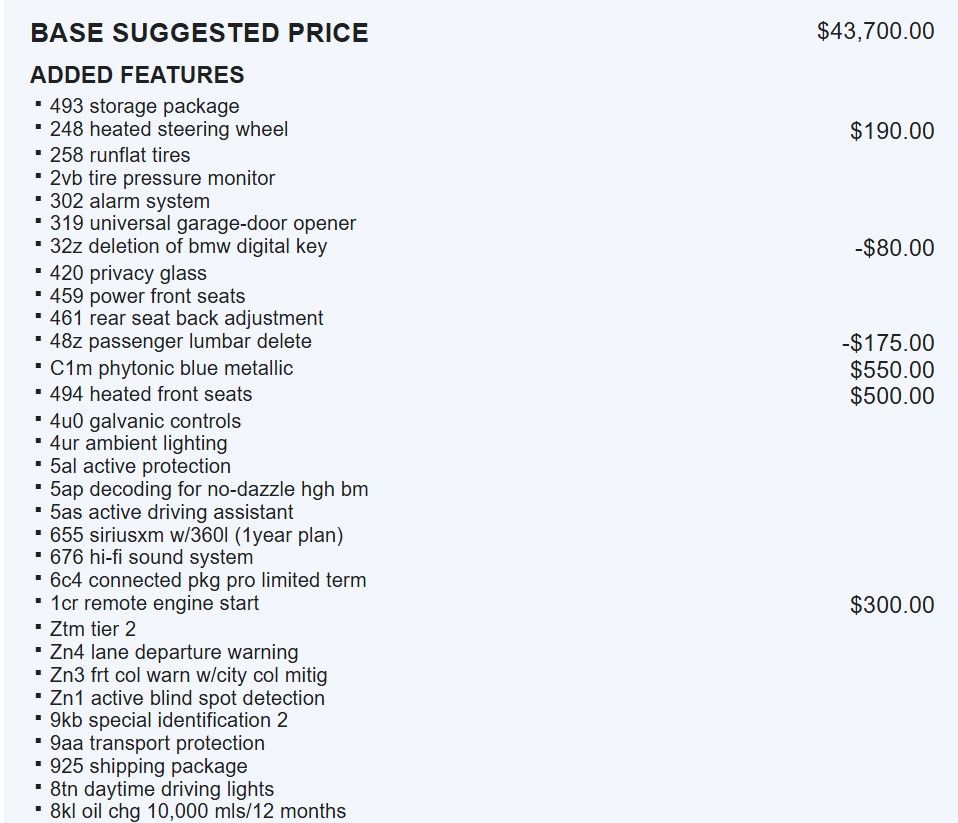Click the $550.00 paint price

pos(892,370)
